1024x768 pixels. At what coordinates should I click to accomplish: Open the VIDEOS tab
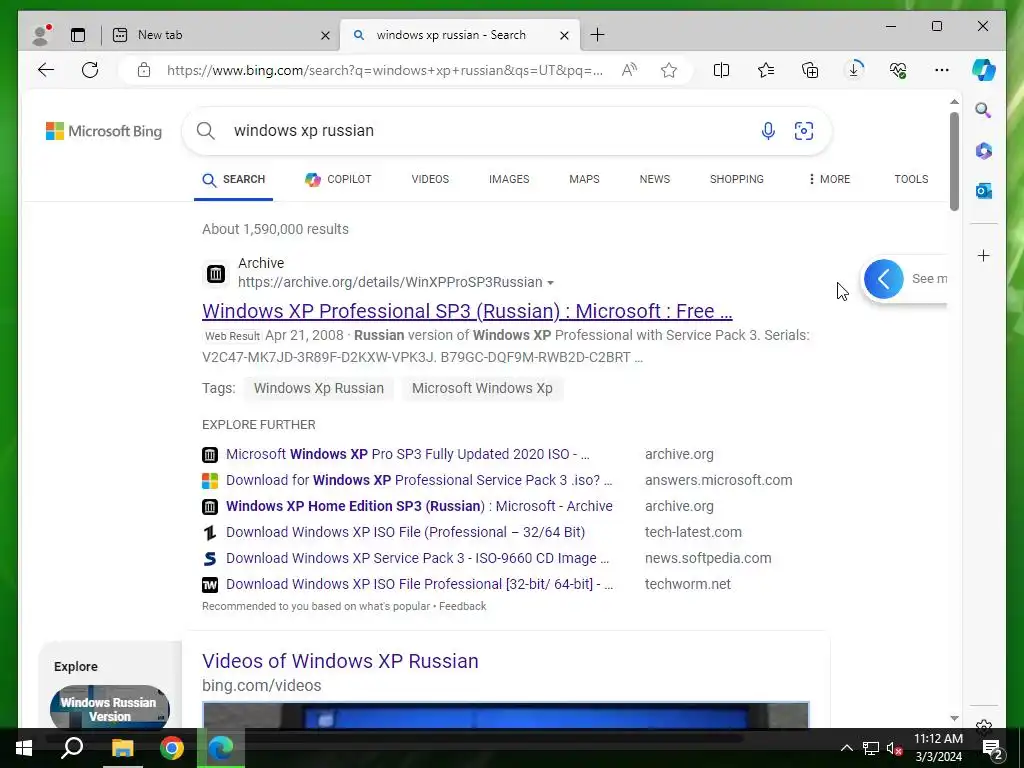point(430,179)
